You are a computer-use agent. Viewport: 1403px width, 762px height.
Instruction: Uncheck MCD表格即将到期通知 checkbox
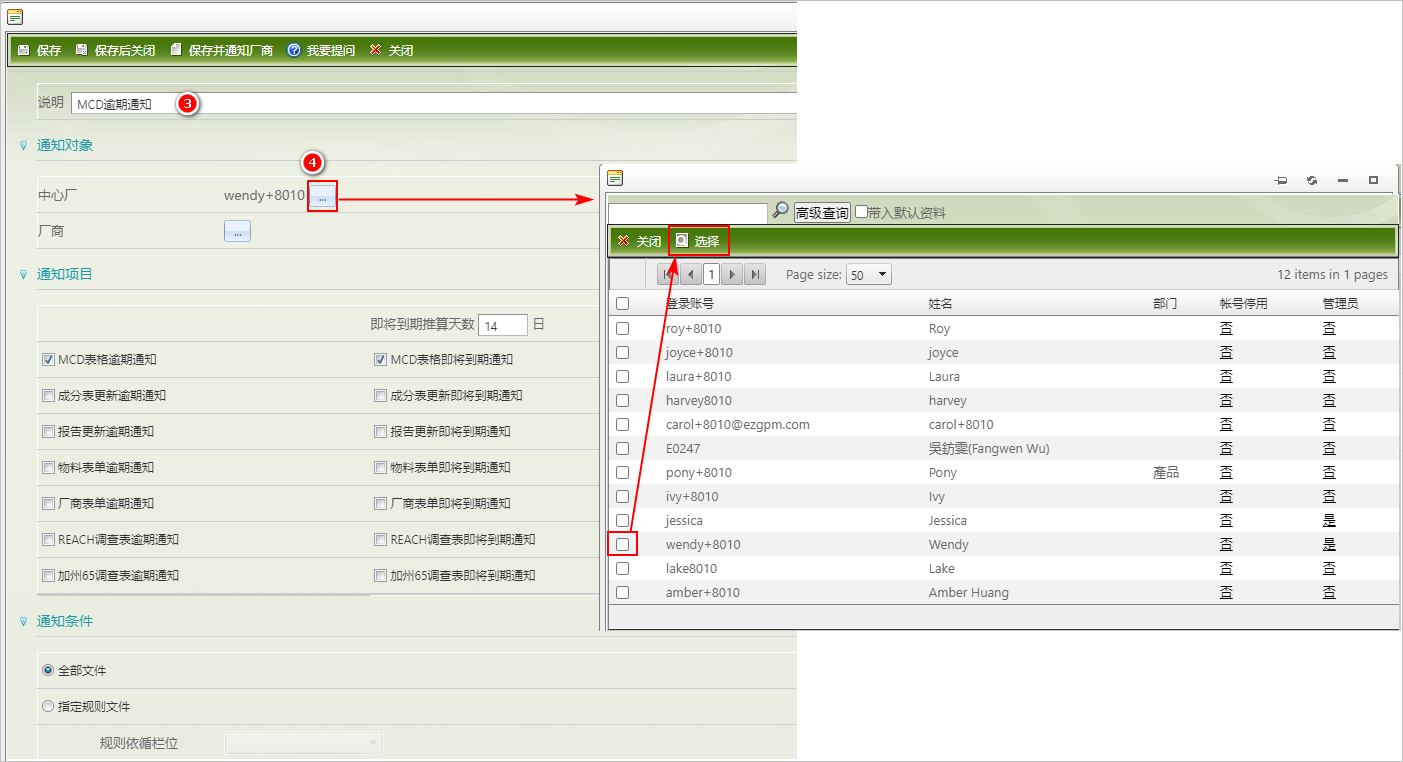380,360
